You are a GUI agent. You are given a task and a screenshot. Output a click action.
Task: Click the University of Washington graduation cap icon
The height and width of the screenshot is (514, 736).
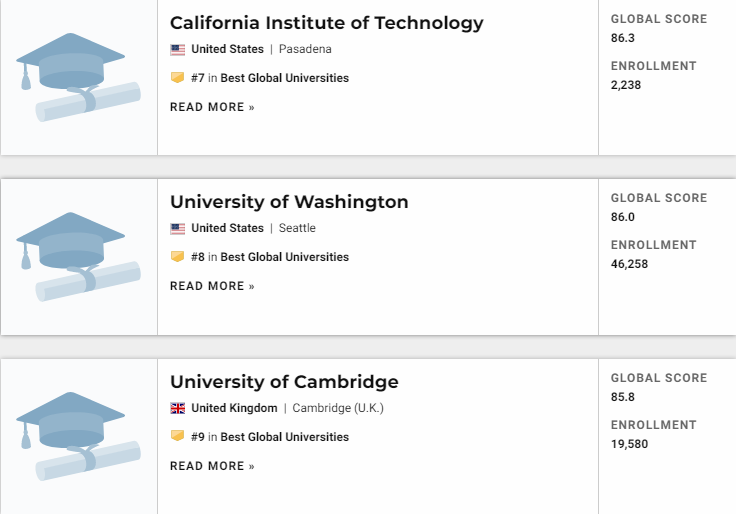tap(77, 256)
